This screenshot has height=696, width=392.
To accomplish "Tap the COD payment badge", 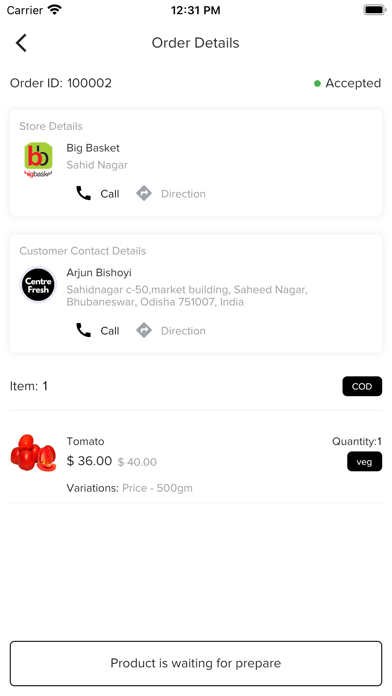I will pos(362,386).
